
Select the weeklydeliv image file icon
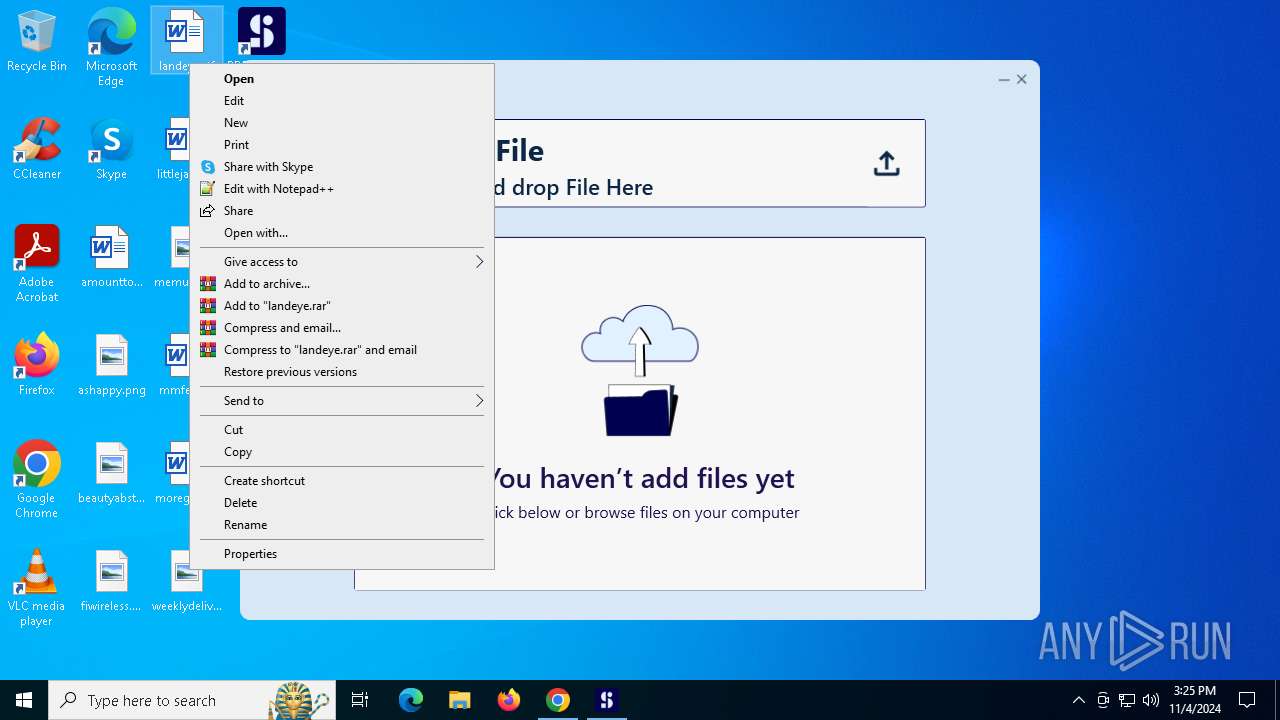pyautogui.click(x=187, y=581)
